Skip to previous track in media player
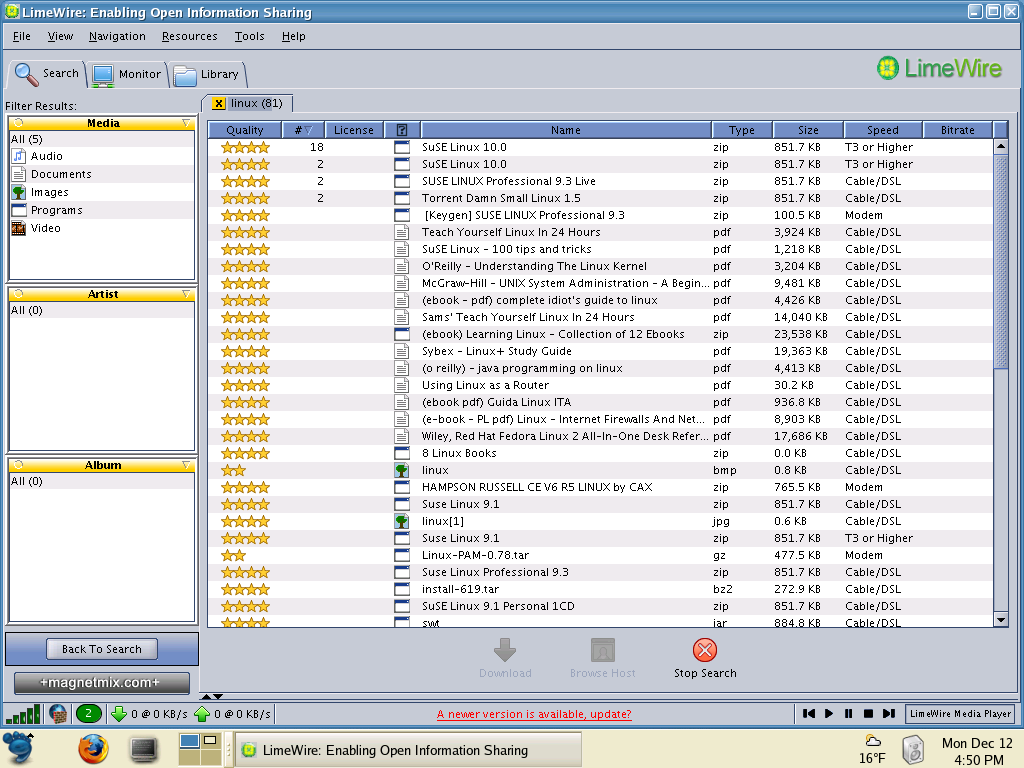Viewport: 1024px width, 768px height. (808, 714)
